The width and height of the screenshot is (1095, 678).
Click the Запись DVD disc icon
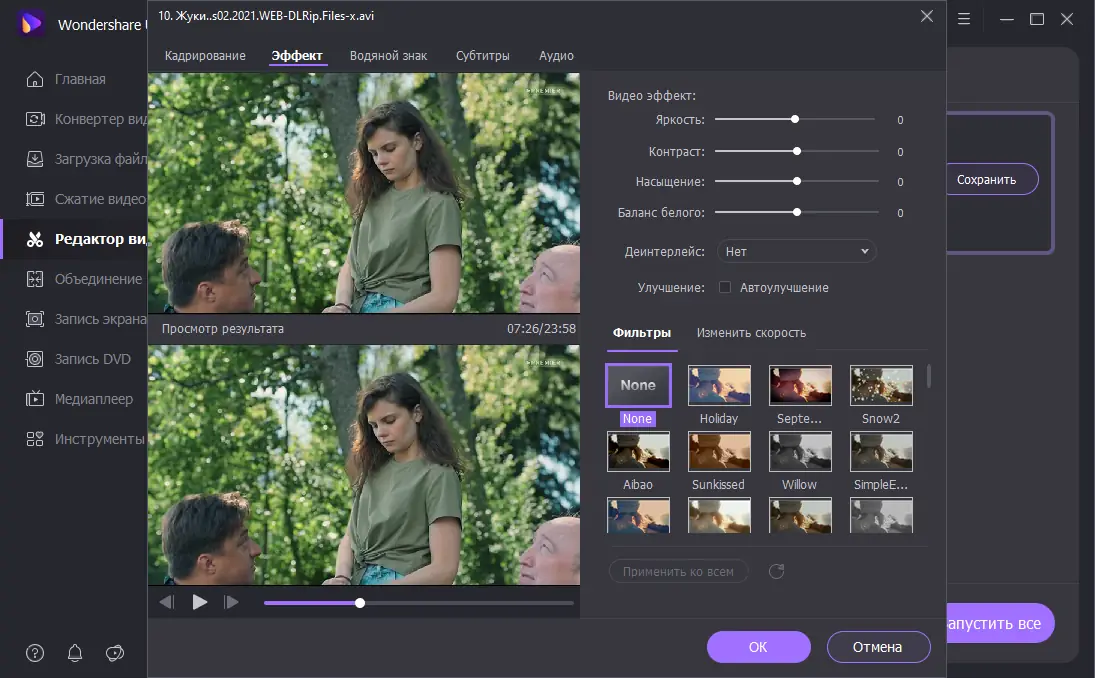click(x=35, y=359)
